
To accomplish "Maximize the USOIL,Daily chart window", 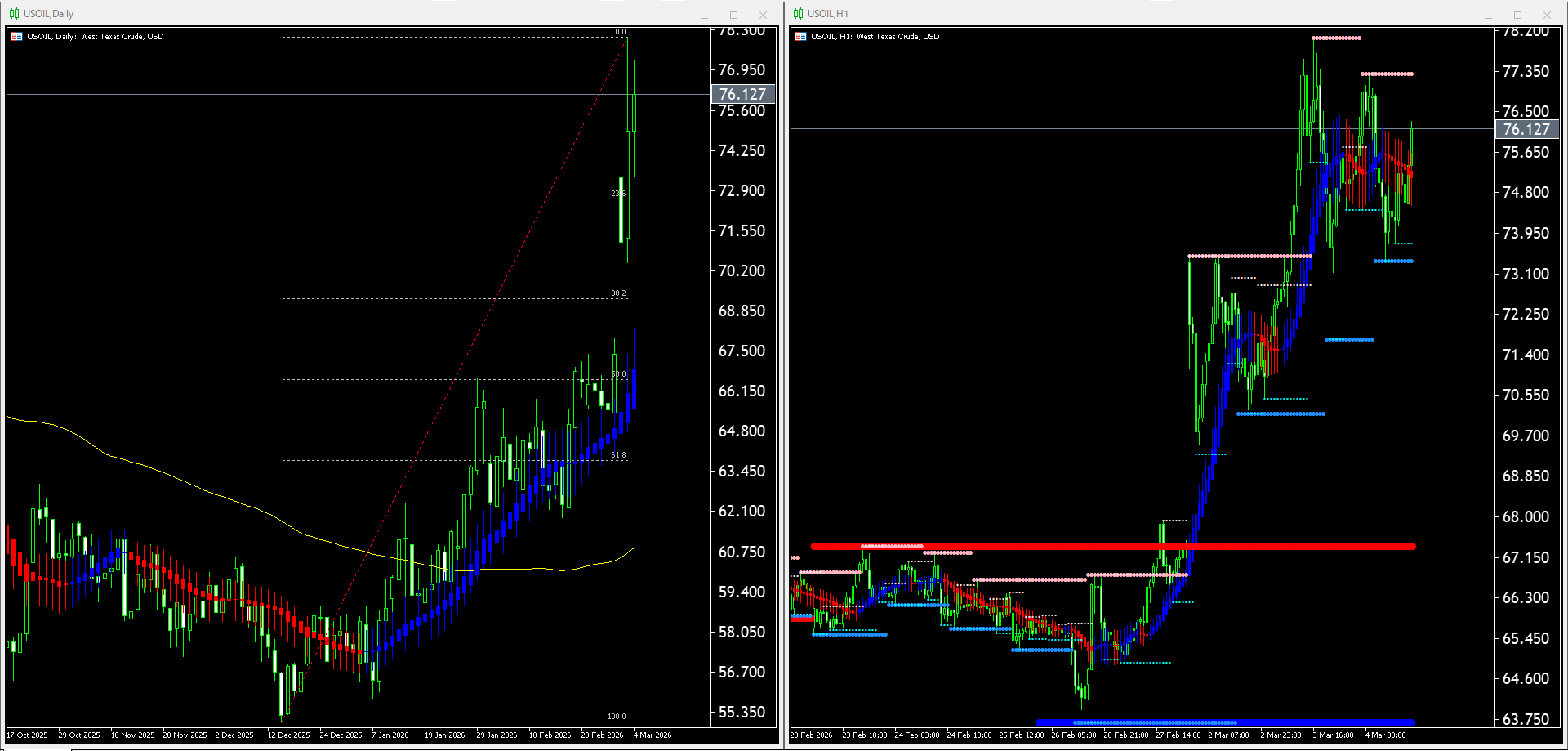I will (733, 15).
